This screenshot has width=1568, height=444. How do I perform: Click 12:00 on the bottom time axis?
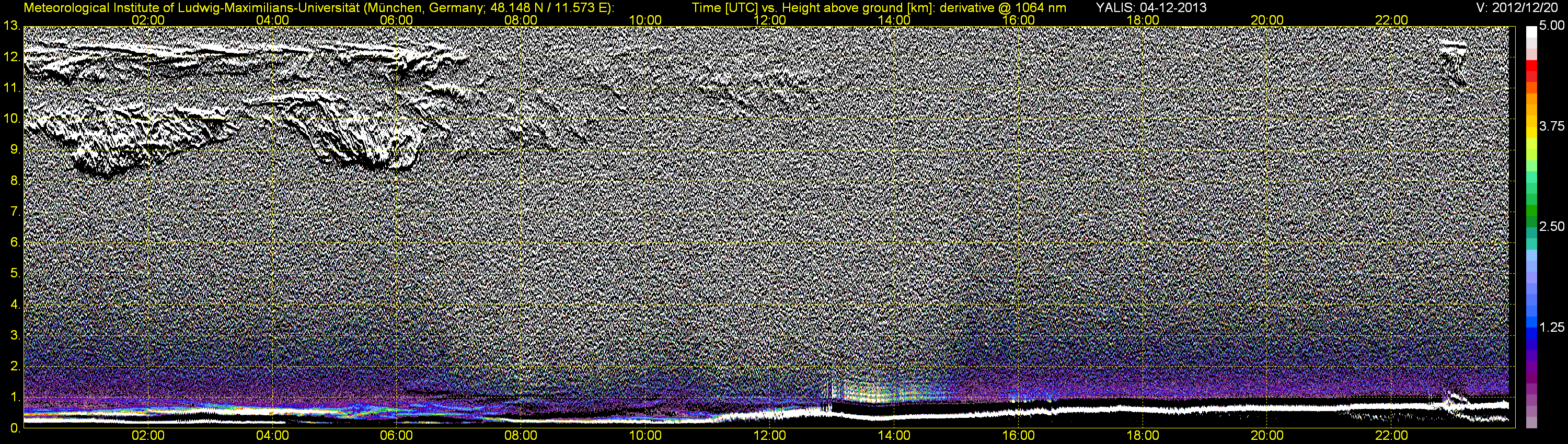pyautogui.click(x=769, y=436)
